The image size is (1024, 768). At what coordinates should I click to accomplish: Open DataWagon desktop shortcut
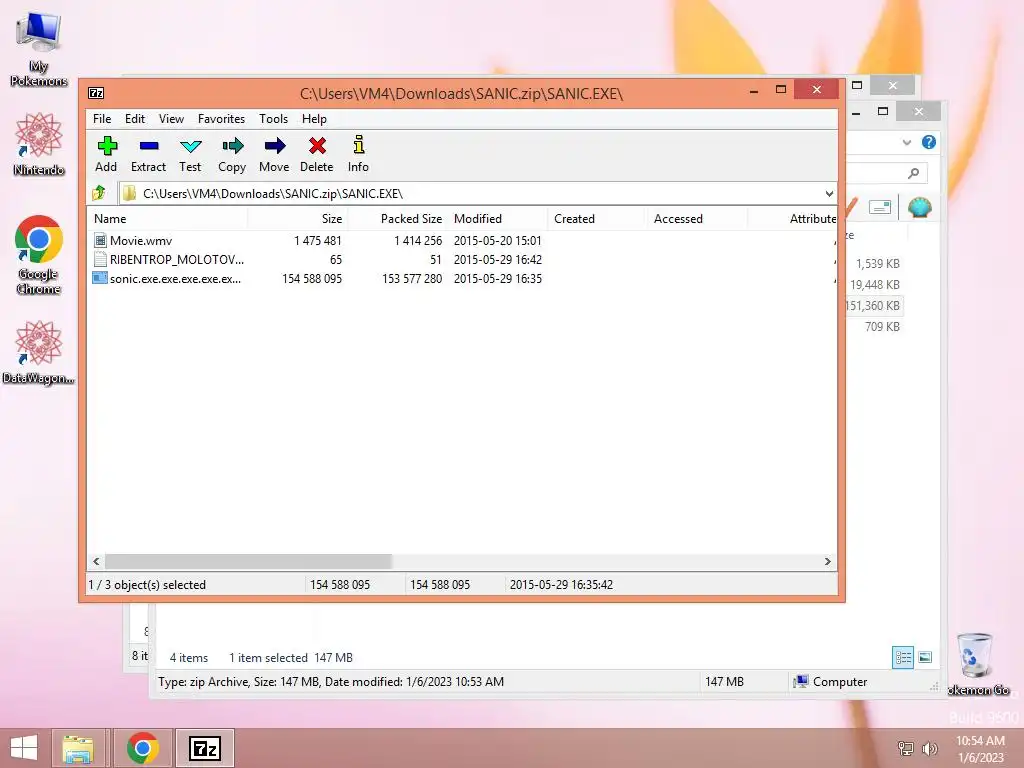click(x=39, y=353)
